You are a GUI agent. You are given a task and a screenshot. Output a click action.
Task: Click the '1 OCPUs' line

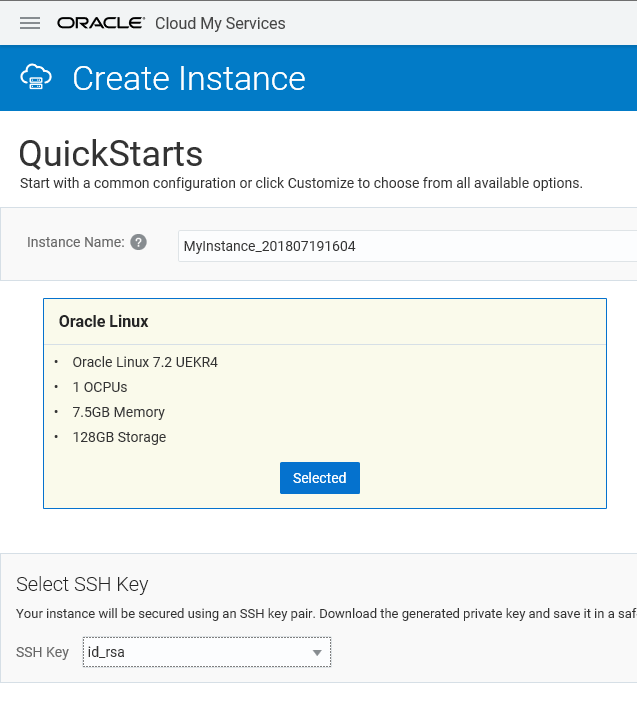(100, 387)
